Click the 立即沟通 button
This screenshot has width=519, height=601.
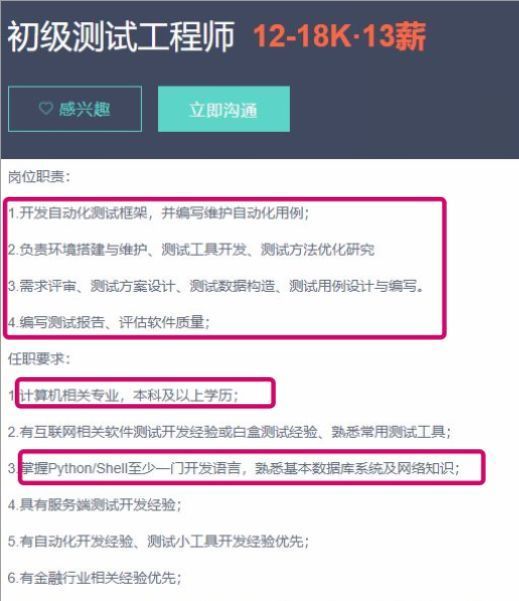click(x=224, y=109)
